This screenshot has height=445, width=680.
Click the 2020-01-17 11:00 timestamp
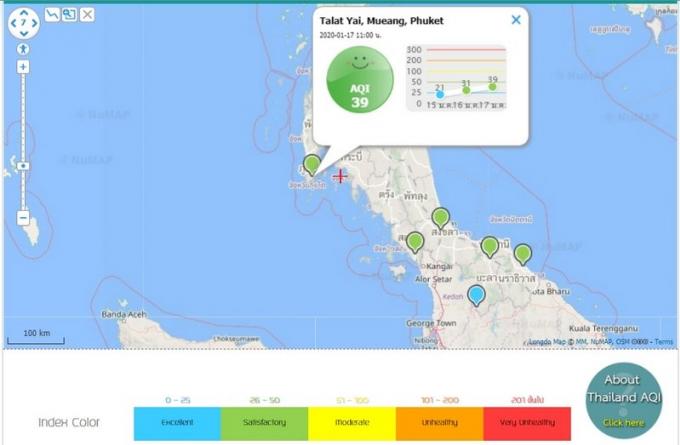click(350, 35)
